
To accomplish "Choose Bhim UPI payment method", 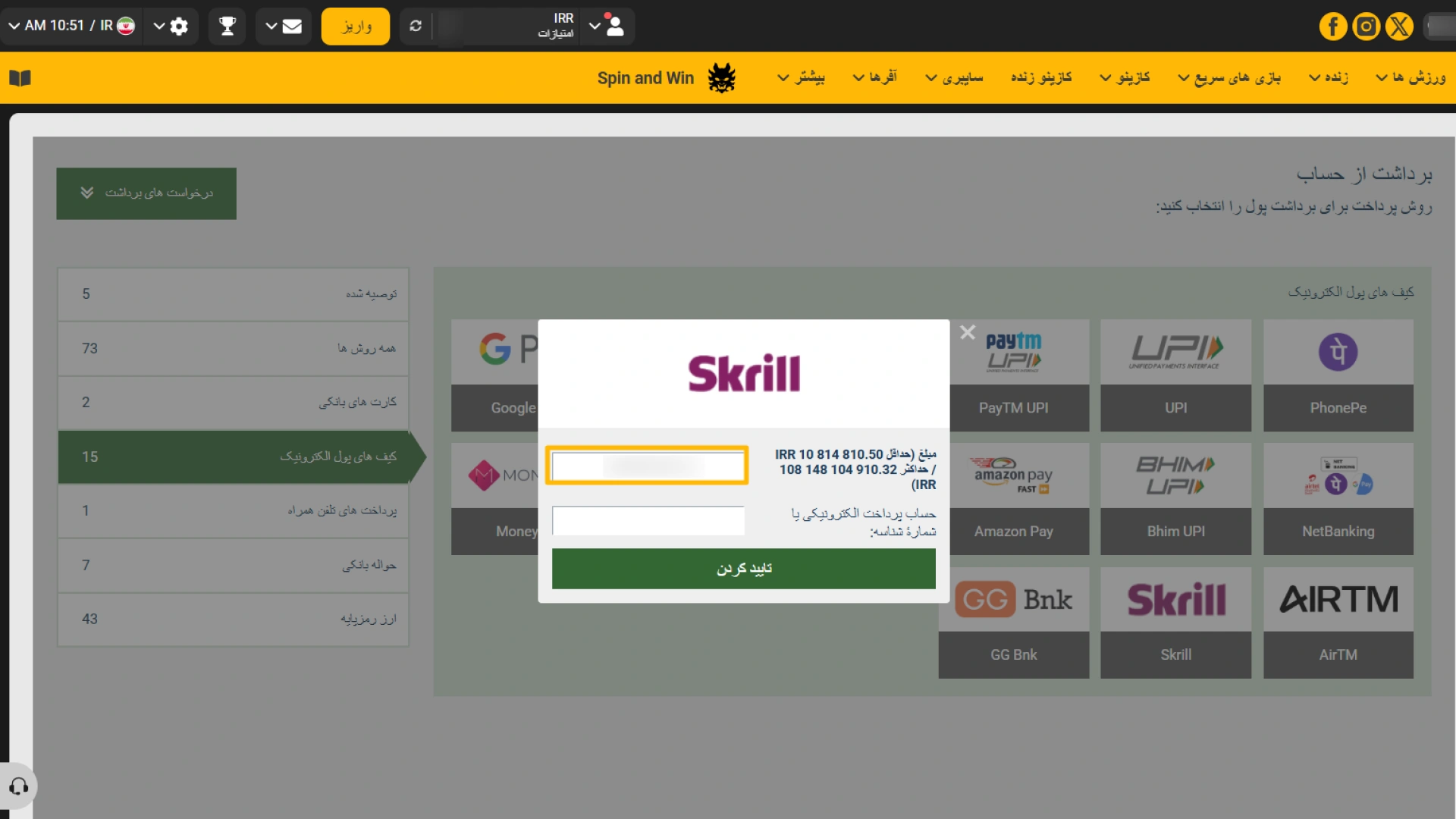I will 1175,499.
